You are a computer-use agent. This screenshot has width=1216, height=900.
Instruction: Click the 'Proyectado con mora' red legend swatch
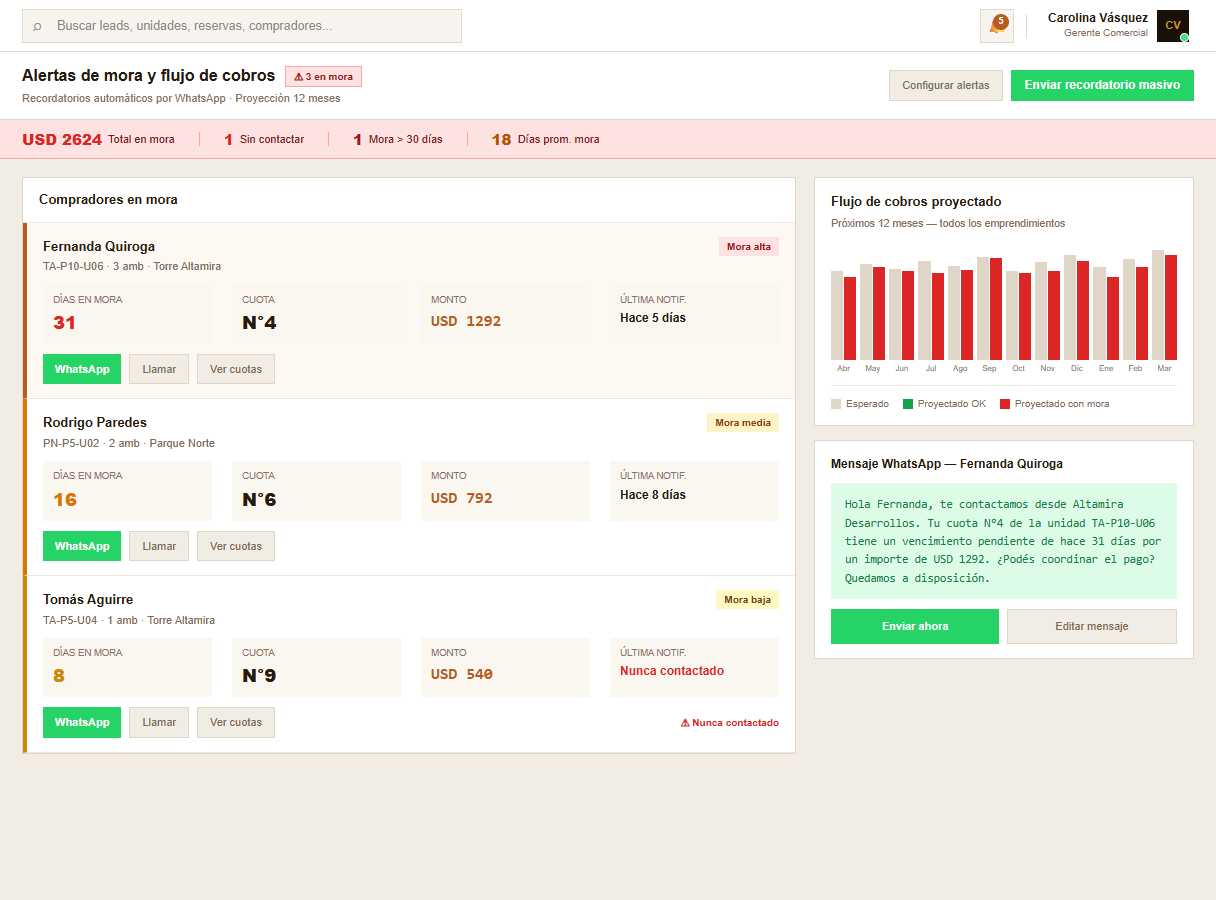[x=1005, y=404]
